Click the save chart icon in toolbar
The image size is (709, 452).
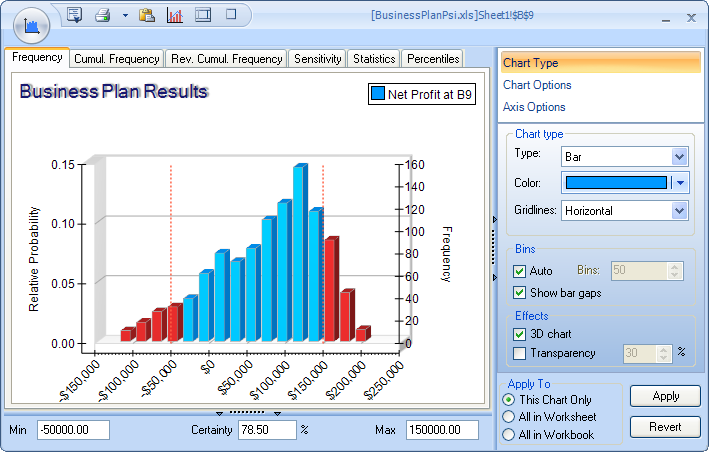click(x=74, y=15)
